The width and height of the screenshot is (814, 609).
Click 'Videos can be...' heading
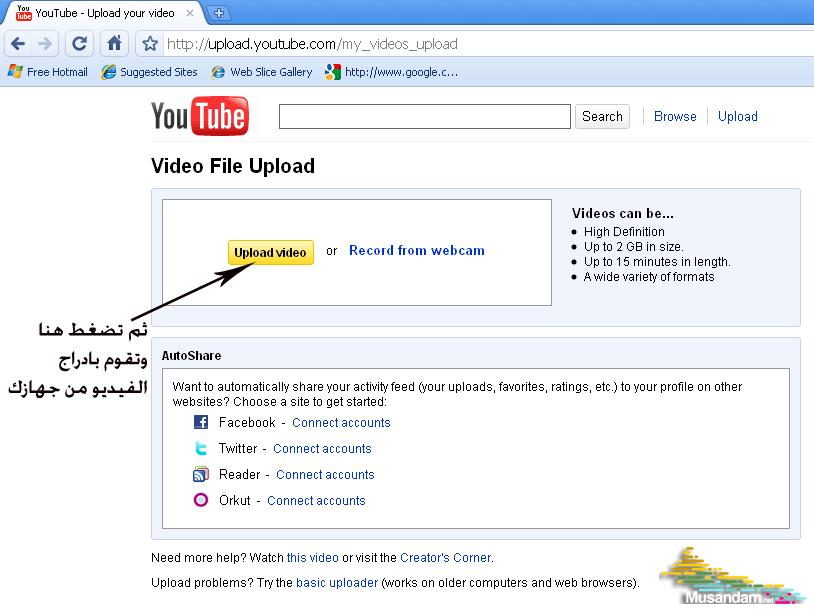[x=623, y=213]
